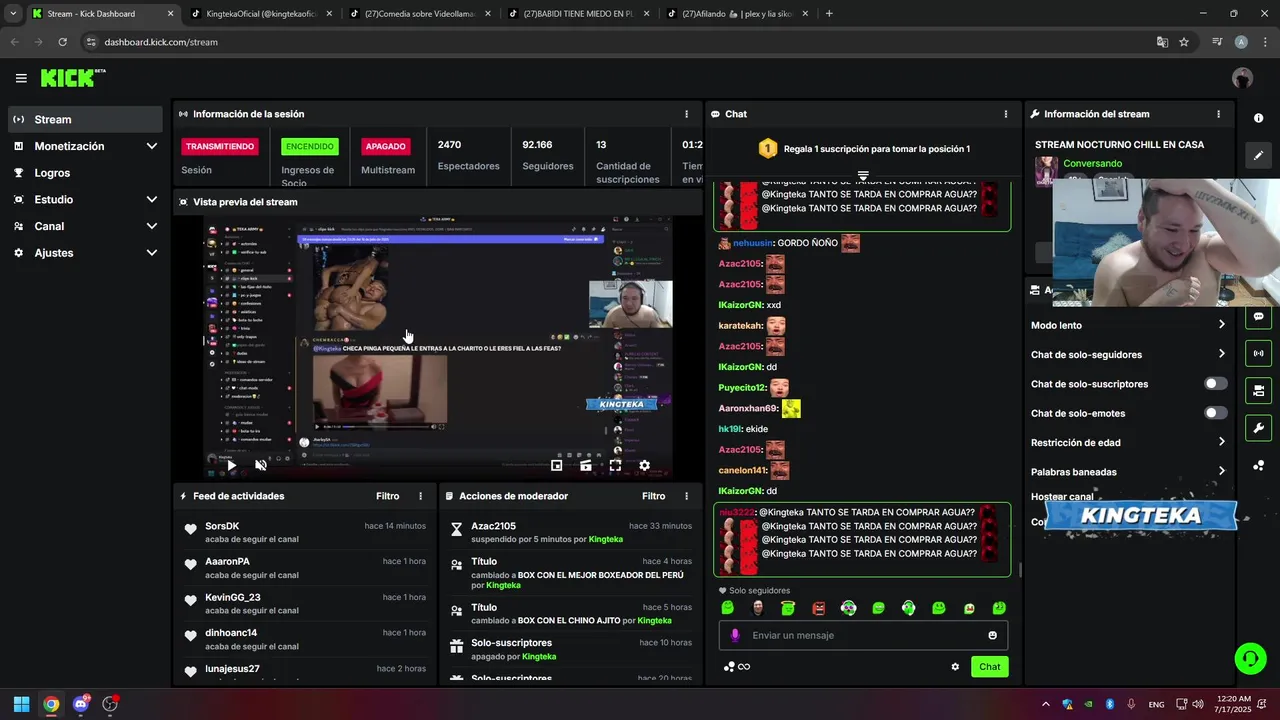Screen dimensions: 1280x720
Task: Click the info icon in right sidebar
Action: click(1258, 118)
